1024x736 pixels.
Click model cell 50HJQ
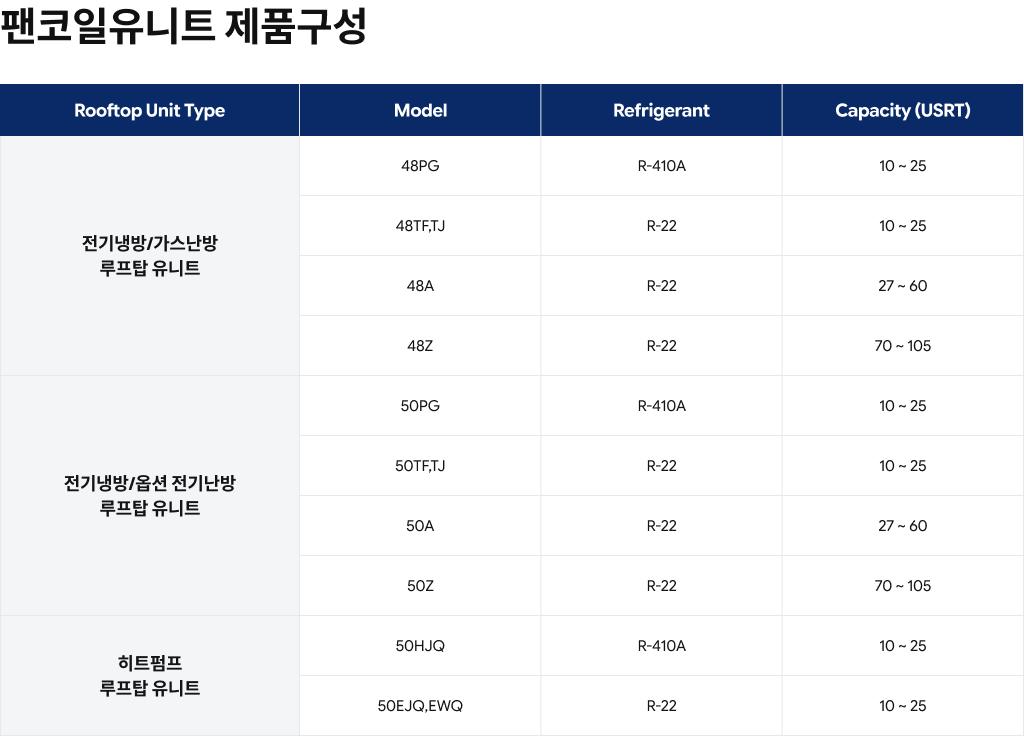point(420,647)
